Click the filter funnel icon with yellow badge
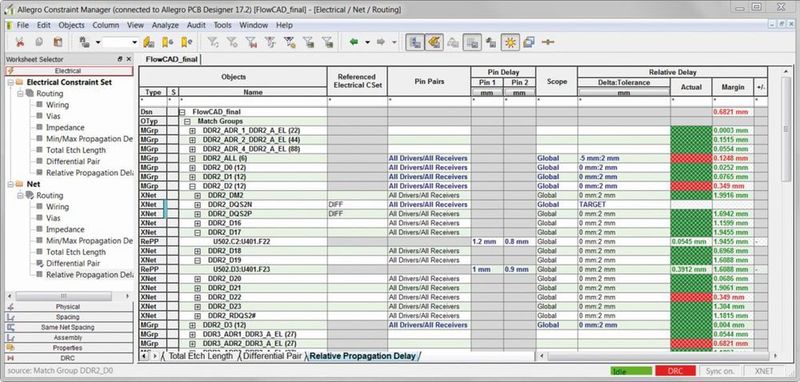This screenshot has height=382, width=800. click(x=289, y=42)
